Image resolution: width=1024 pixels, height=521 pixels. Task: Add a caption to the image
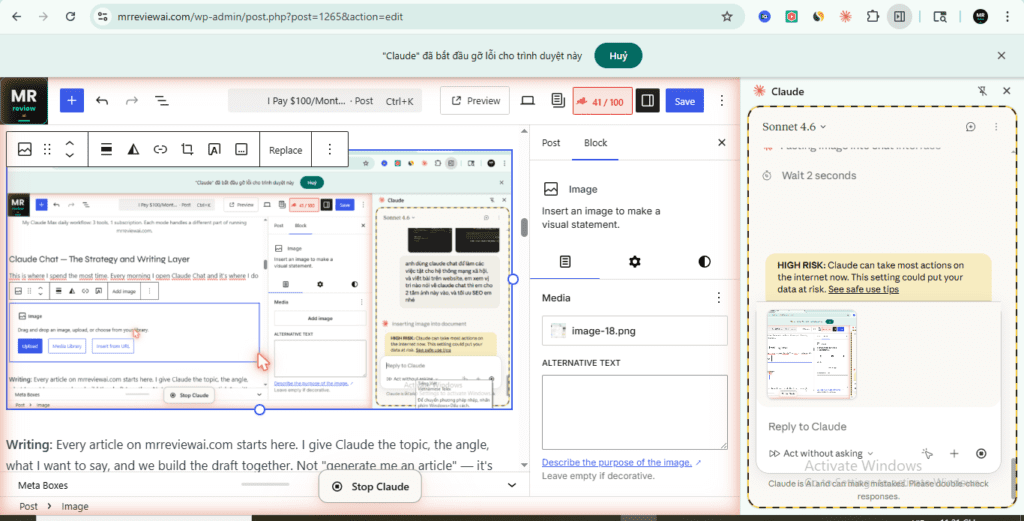pos(241,150)
